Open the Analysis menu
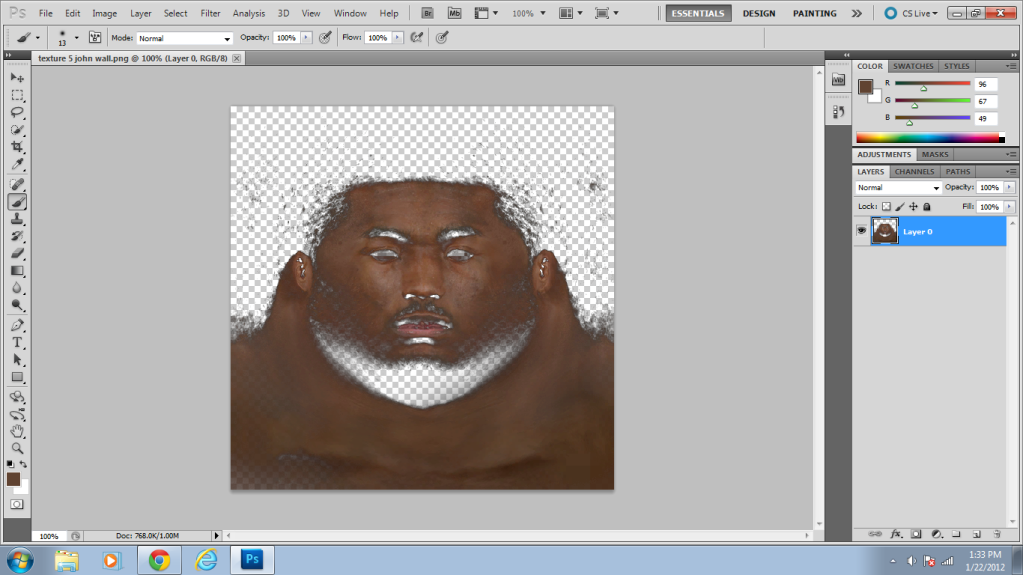Image resolution: width=1023 pixels, height=575 pixels. point(249,13)
